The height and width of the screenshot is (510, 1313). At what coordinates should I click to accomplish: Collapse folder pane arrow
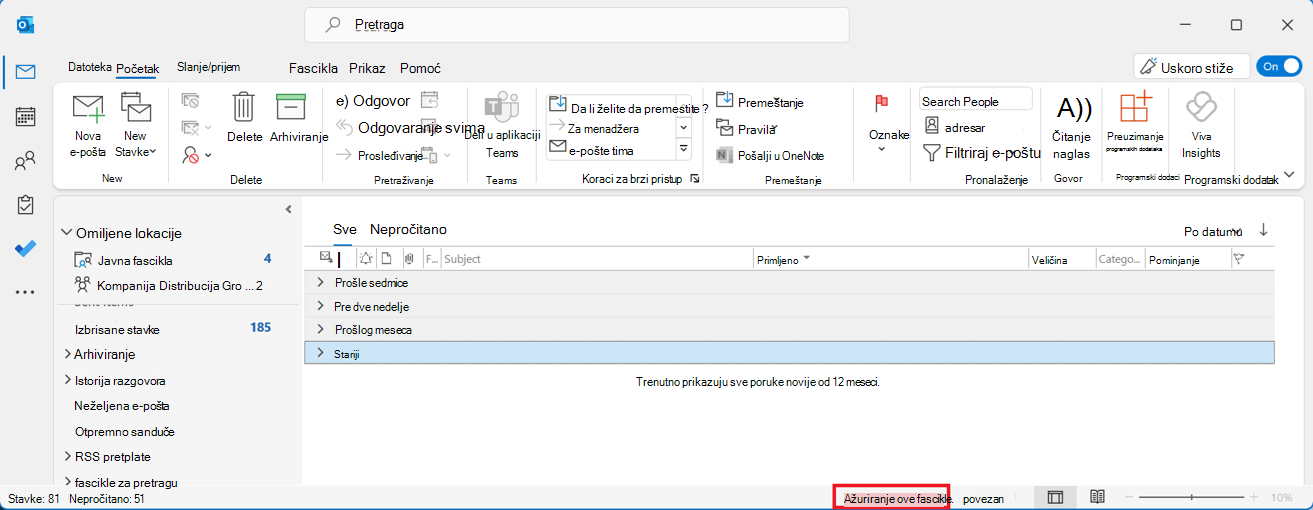pos(288,209)
